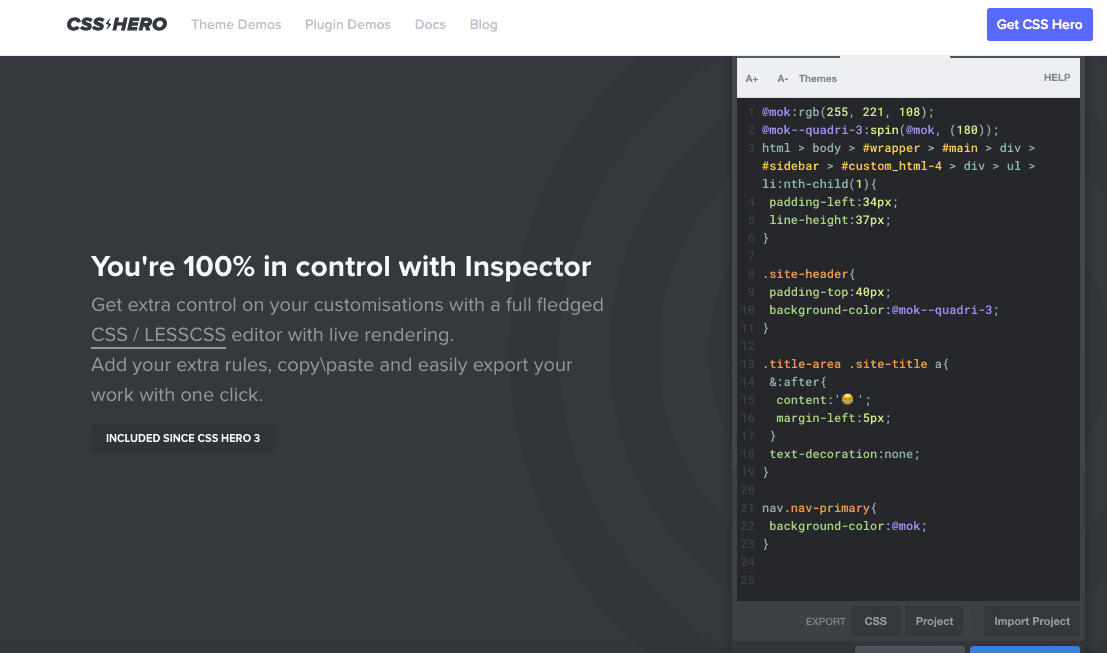Visit the Blog link
The height and width of the screenshot is (653, 1107).
pyautogui.click(x=484, y=25)
